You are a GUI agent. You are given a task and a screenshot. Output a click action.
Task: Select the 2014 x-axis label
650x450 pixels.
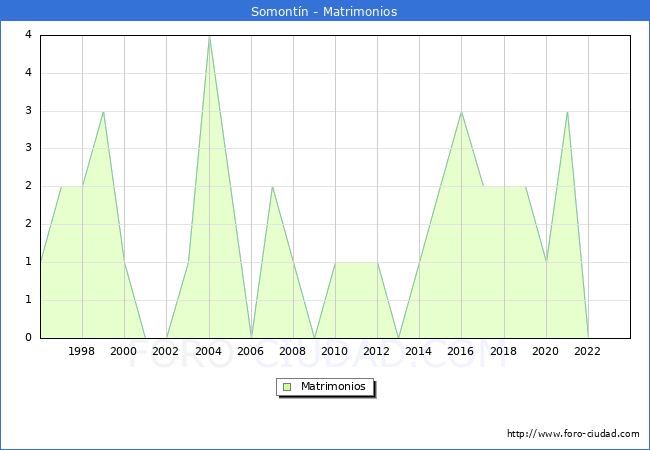click(x=419, y=351)
